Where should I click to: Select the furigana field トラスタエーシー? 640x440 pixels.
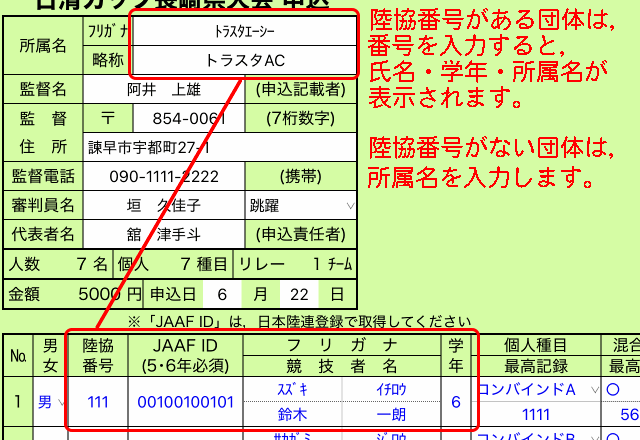coord(245,31)
